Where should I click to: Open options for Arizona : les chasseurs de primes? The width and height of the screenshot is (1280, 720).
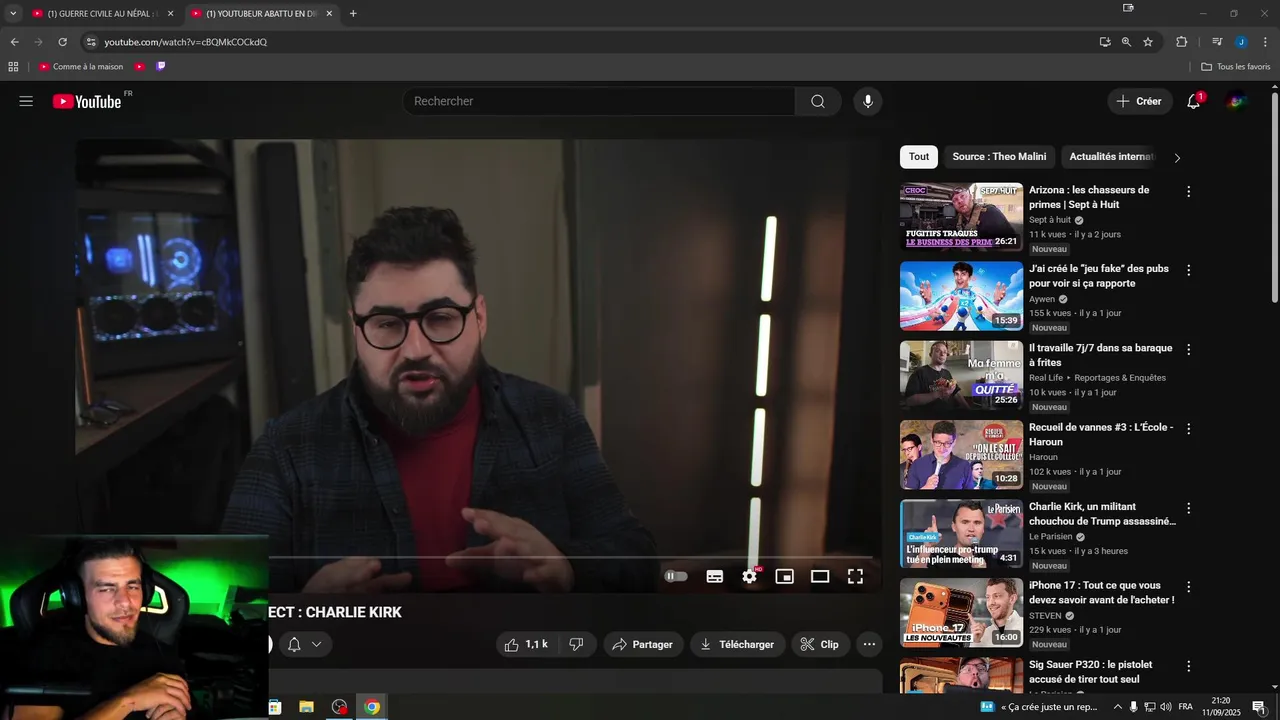tap(1189, 191)
